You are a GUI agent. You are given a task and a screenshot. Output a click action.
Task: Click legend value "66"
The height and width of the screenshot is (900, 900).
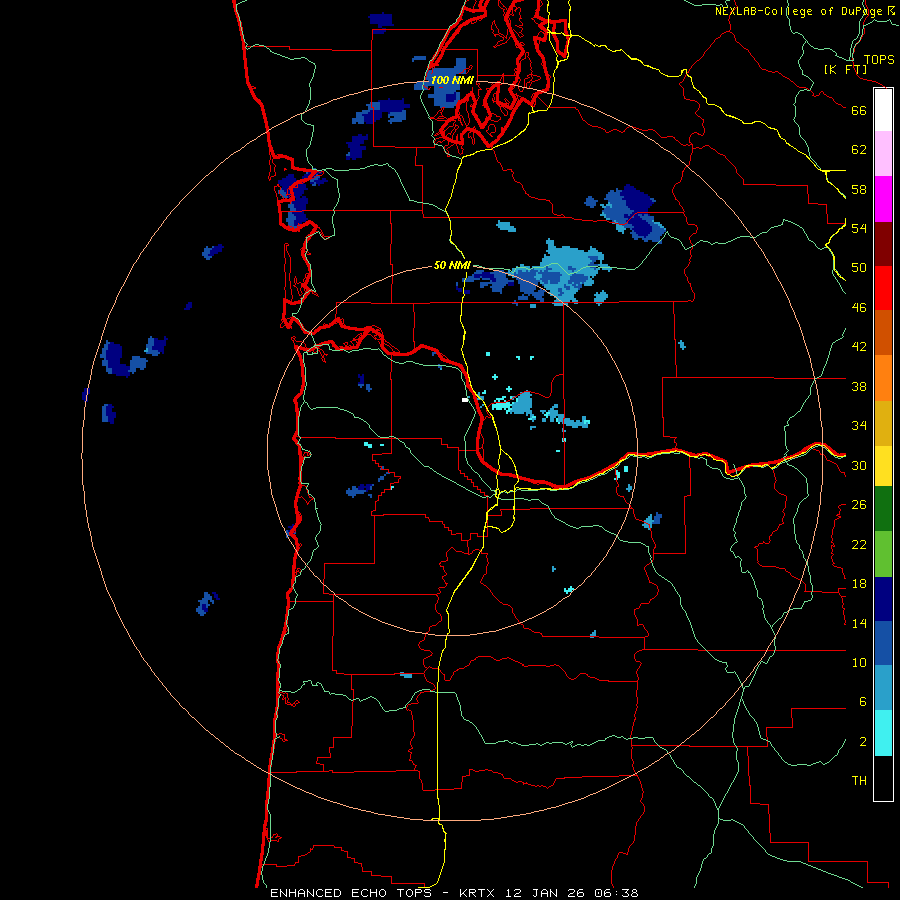[x=859, y=110]
